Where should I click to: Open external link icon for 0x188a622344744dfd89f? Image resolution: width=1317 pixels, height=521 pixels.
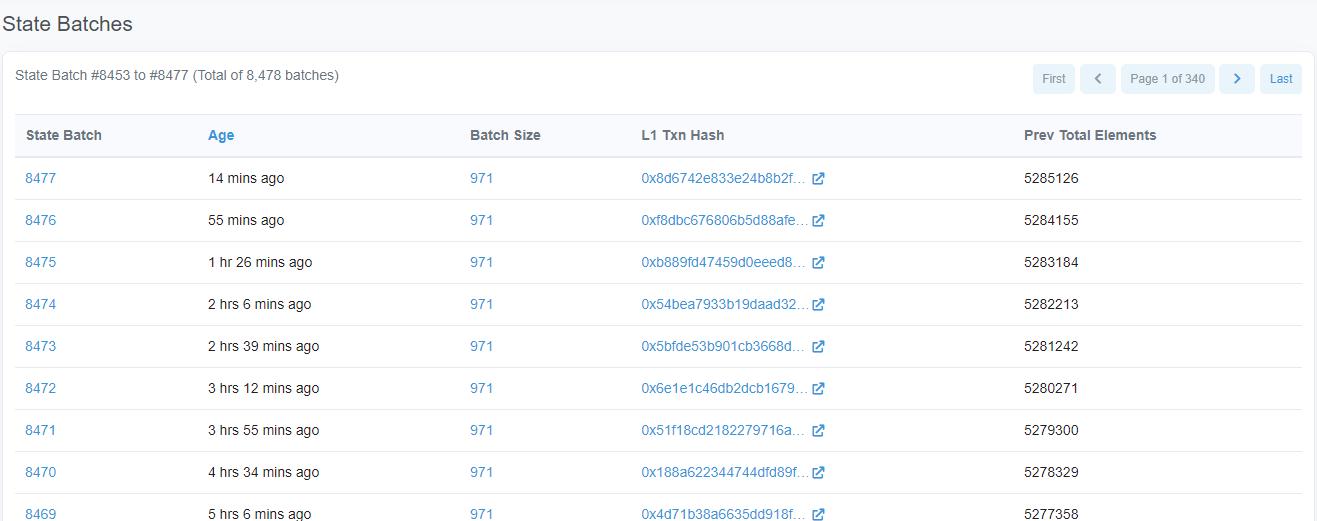click(x=818, y=473)
